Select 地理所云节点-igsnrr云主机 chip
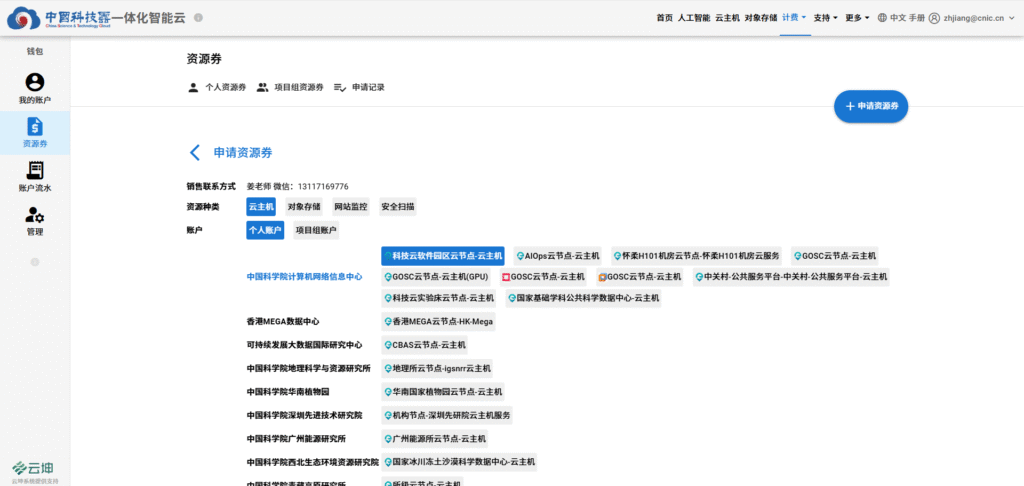 [437, 368]
